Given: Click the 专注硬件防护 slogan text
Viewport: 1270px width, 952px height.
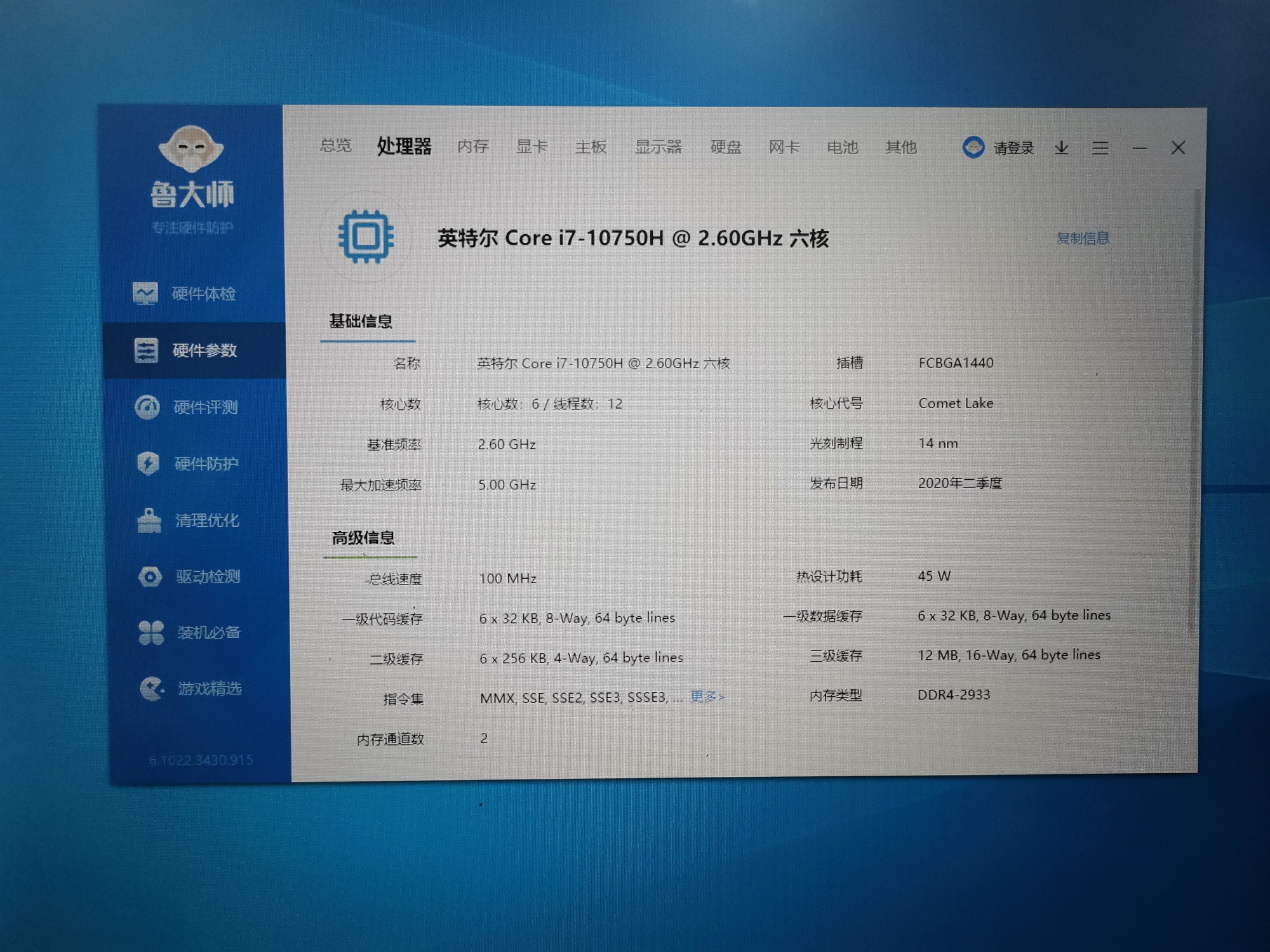Looking at the screenshot, I should [192, 228].
